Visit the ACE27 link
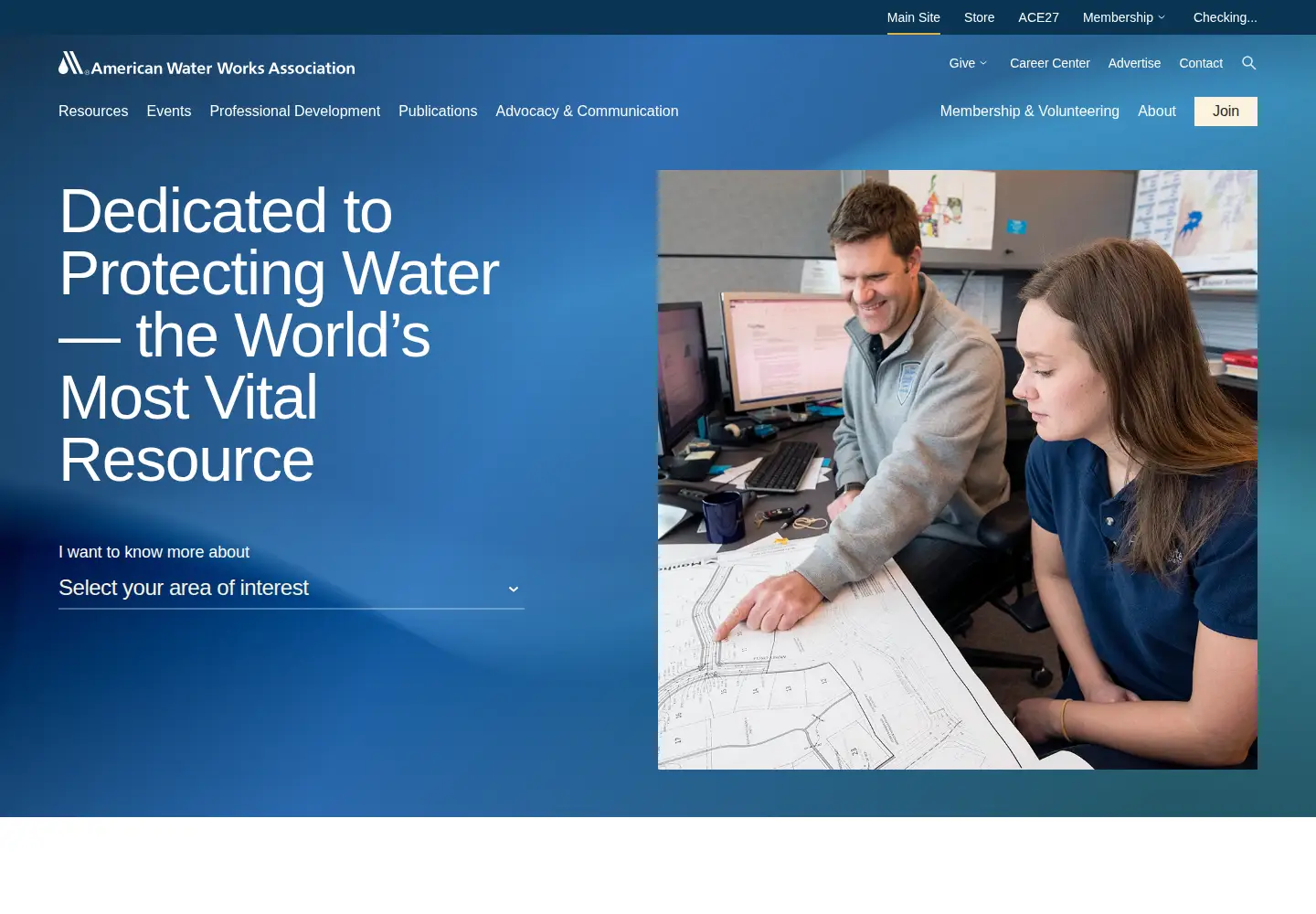 (x=1038, y=17)
